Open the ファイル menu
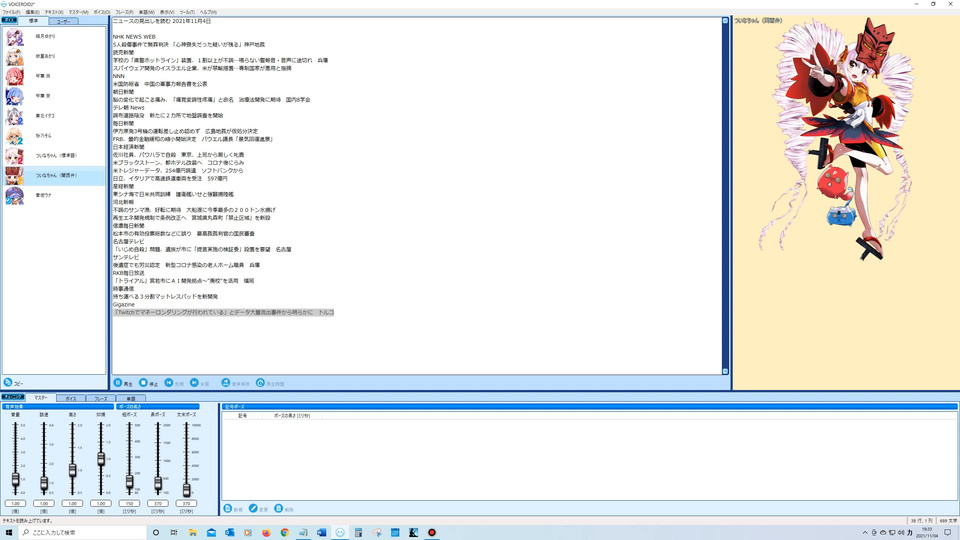Image resolution: width=960 pixels, height=540 pixels. [x=11, y=12]
